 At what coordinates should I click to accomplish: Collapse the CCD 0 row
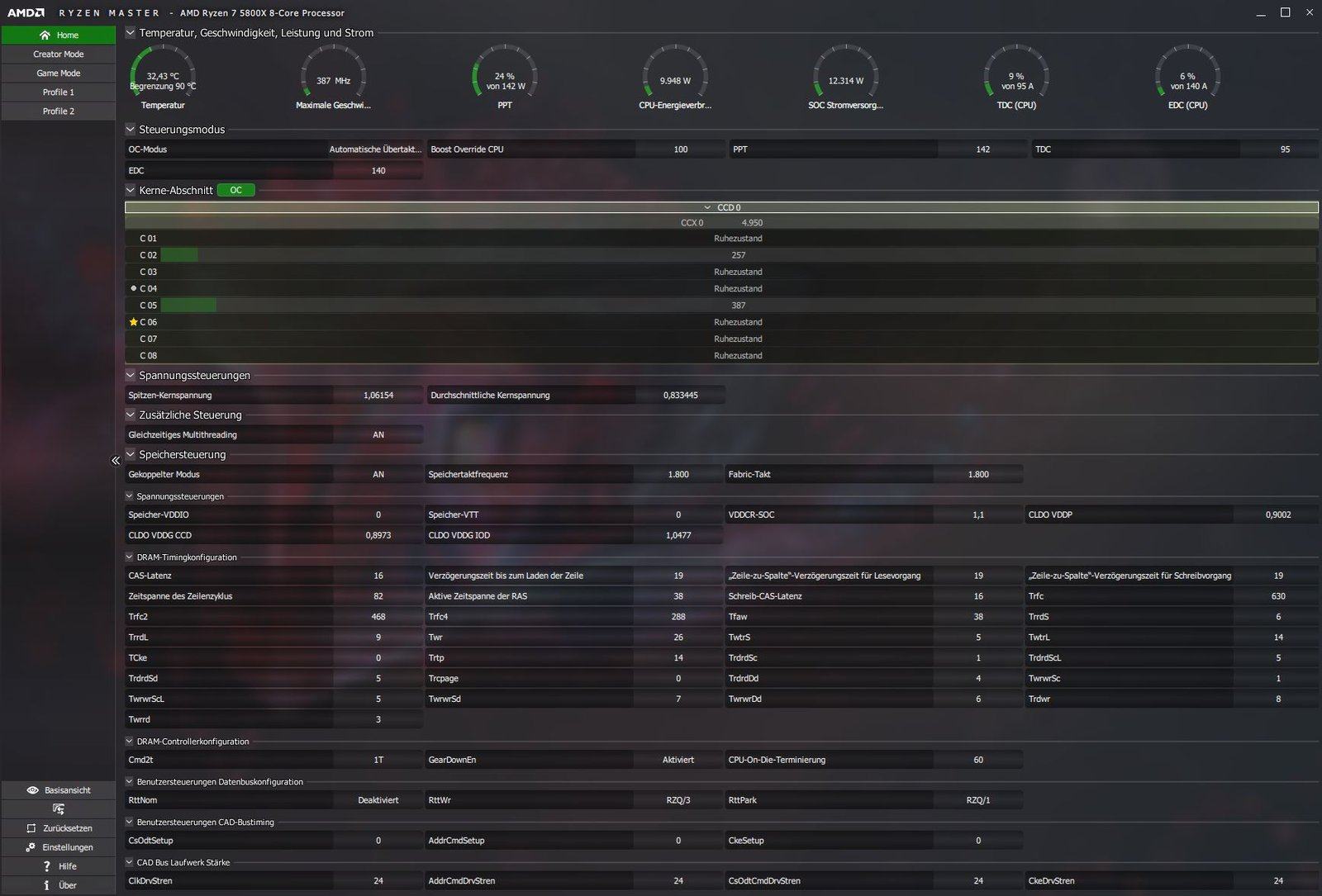(x=707, y=207)
